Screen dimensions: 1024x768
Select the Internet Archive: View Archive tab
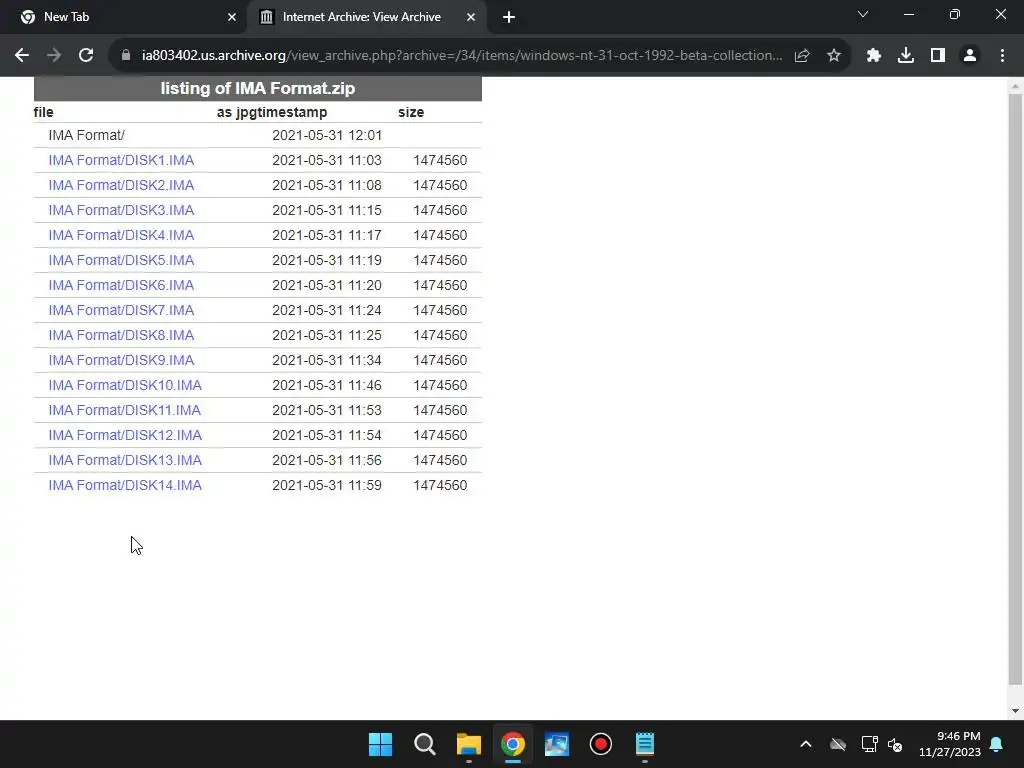pos(366,18)
